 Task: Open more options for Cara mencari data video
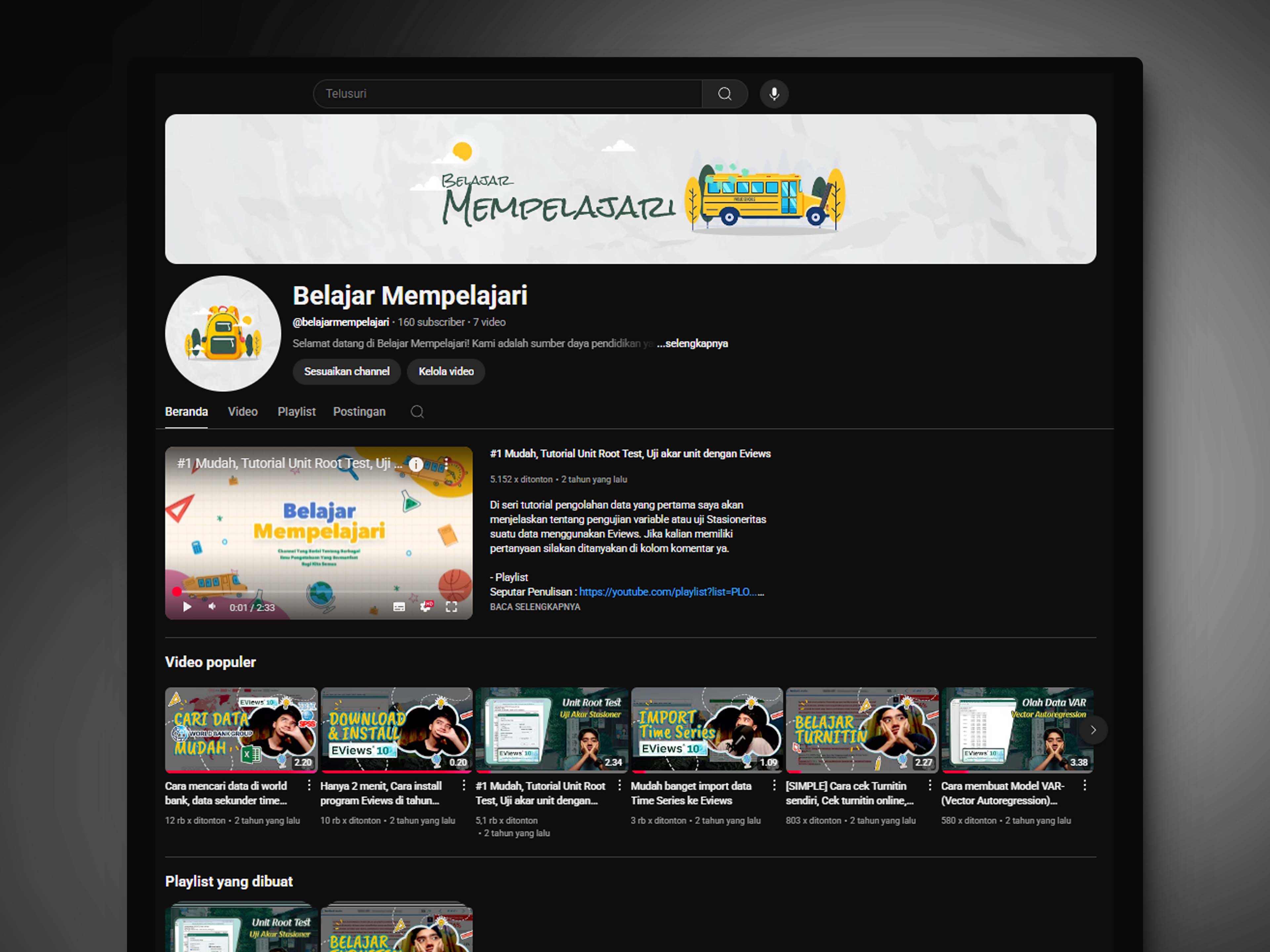click(309, 785)
